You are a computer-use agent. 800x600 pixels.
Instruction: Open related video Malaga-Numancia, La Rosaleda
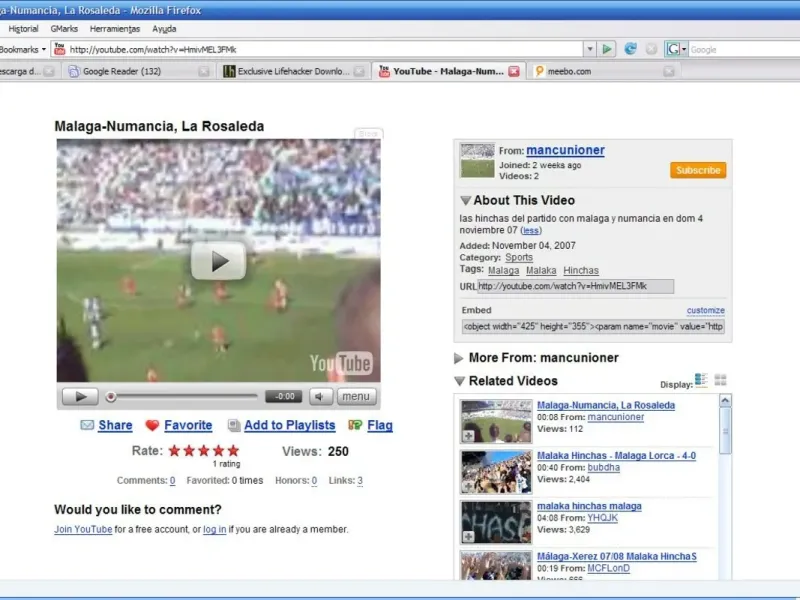click(x=606, y=405)
